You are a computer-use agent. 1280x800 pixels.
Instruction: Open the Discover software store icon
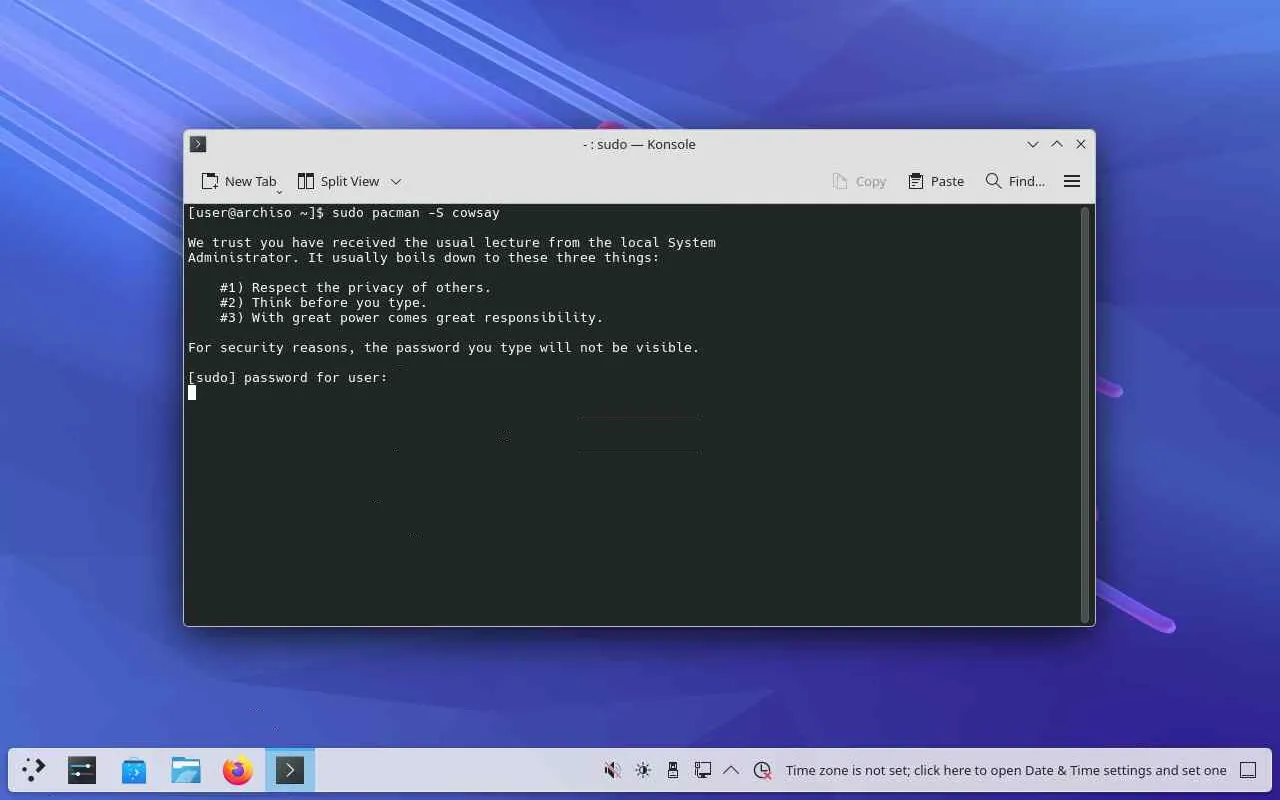[134, 770]
